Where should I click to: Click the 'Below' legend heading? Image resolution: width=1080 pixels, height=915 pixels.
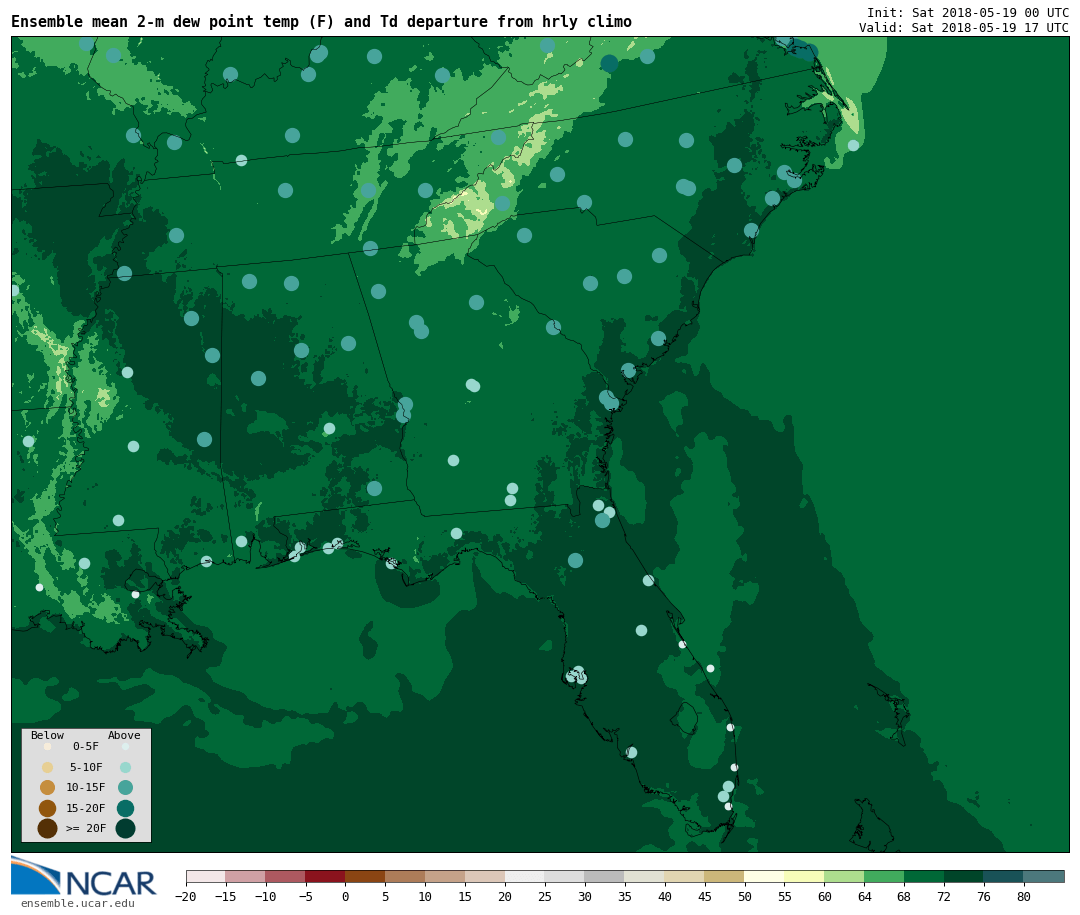point(47,735)
